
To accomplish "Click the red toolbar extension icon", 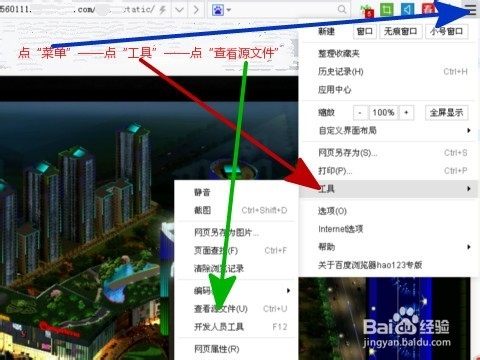I will pyautogui.click(x=427, y=9).
